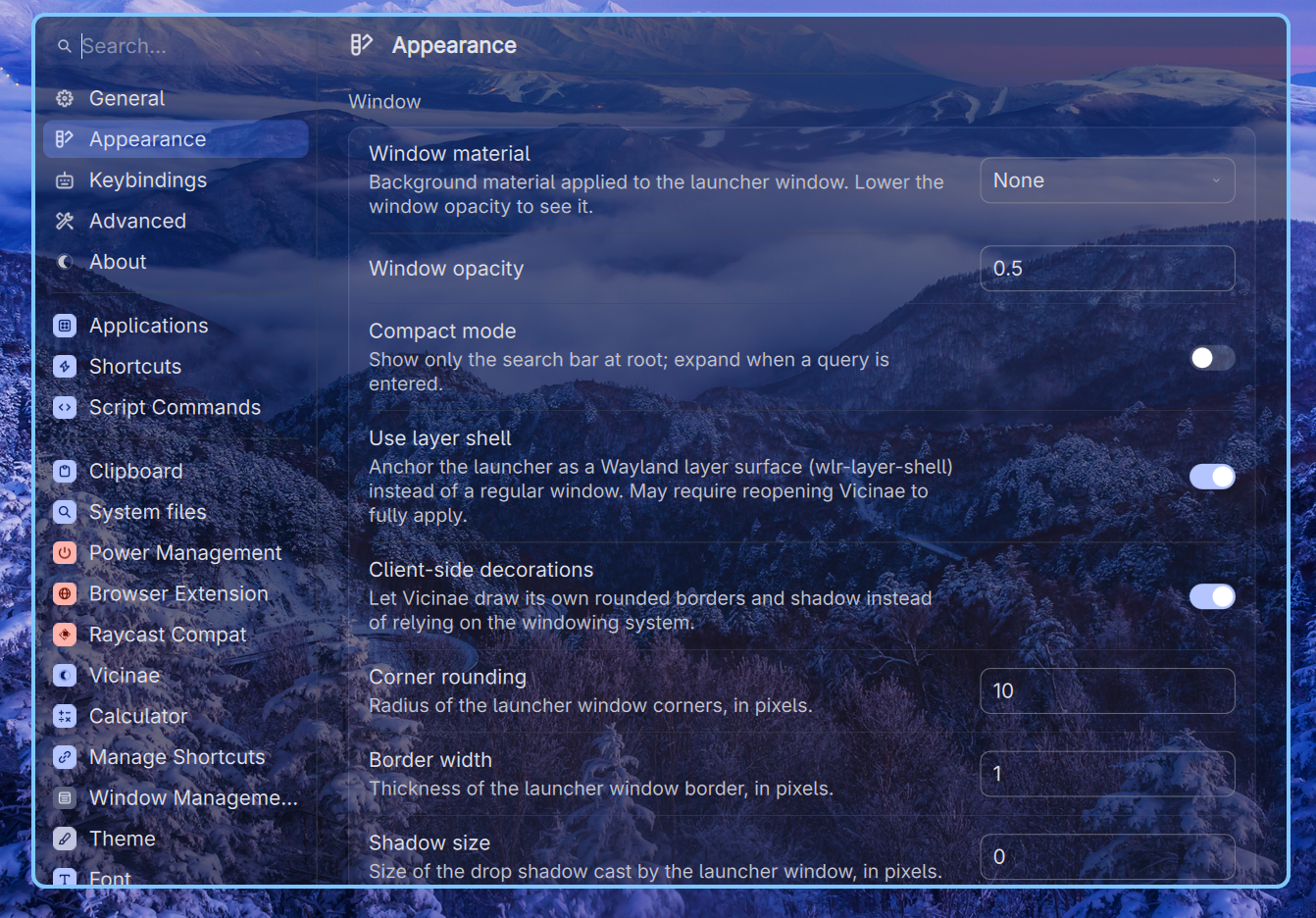Click the Raycast Compat icon
Viewport: 1316px width, 918px height.
click(65, 635)
